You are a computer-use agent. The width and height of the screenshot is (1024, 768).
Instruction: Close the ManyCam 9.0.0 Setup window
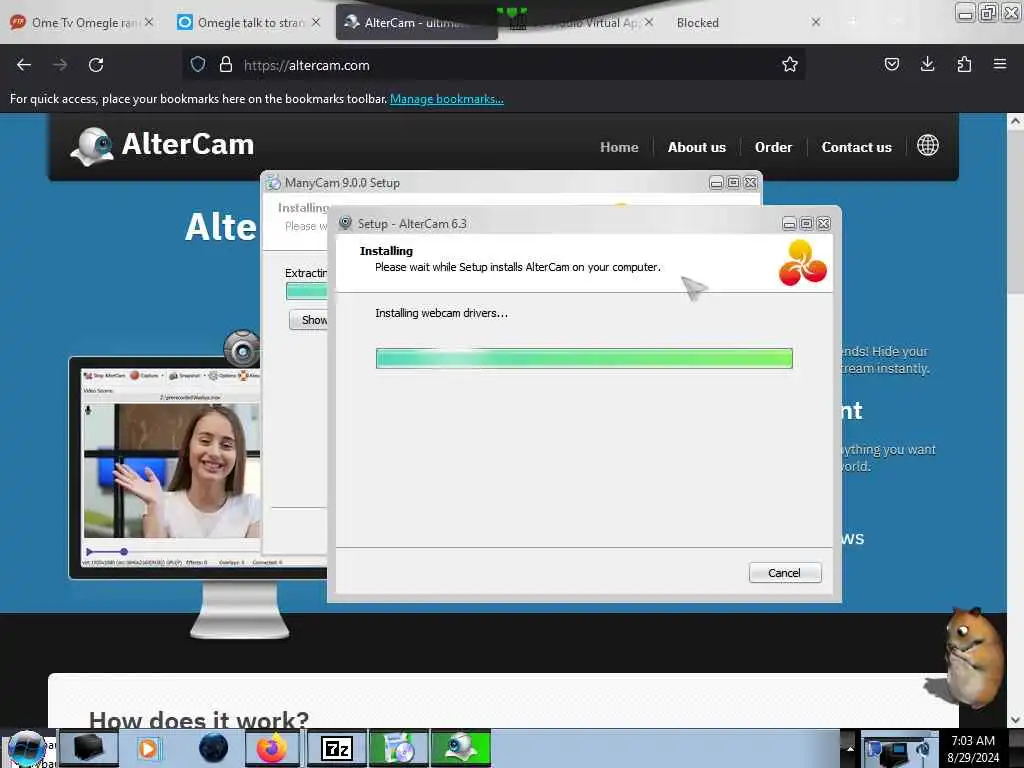coord(750,183)
